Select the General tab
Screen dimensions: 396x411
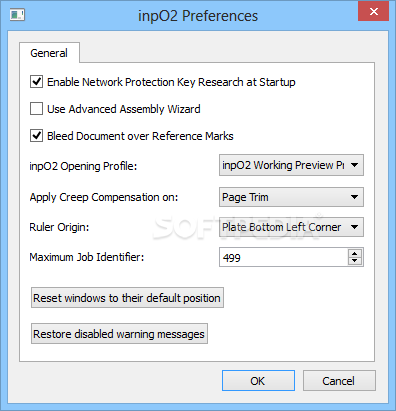point(49,53)
